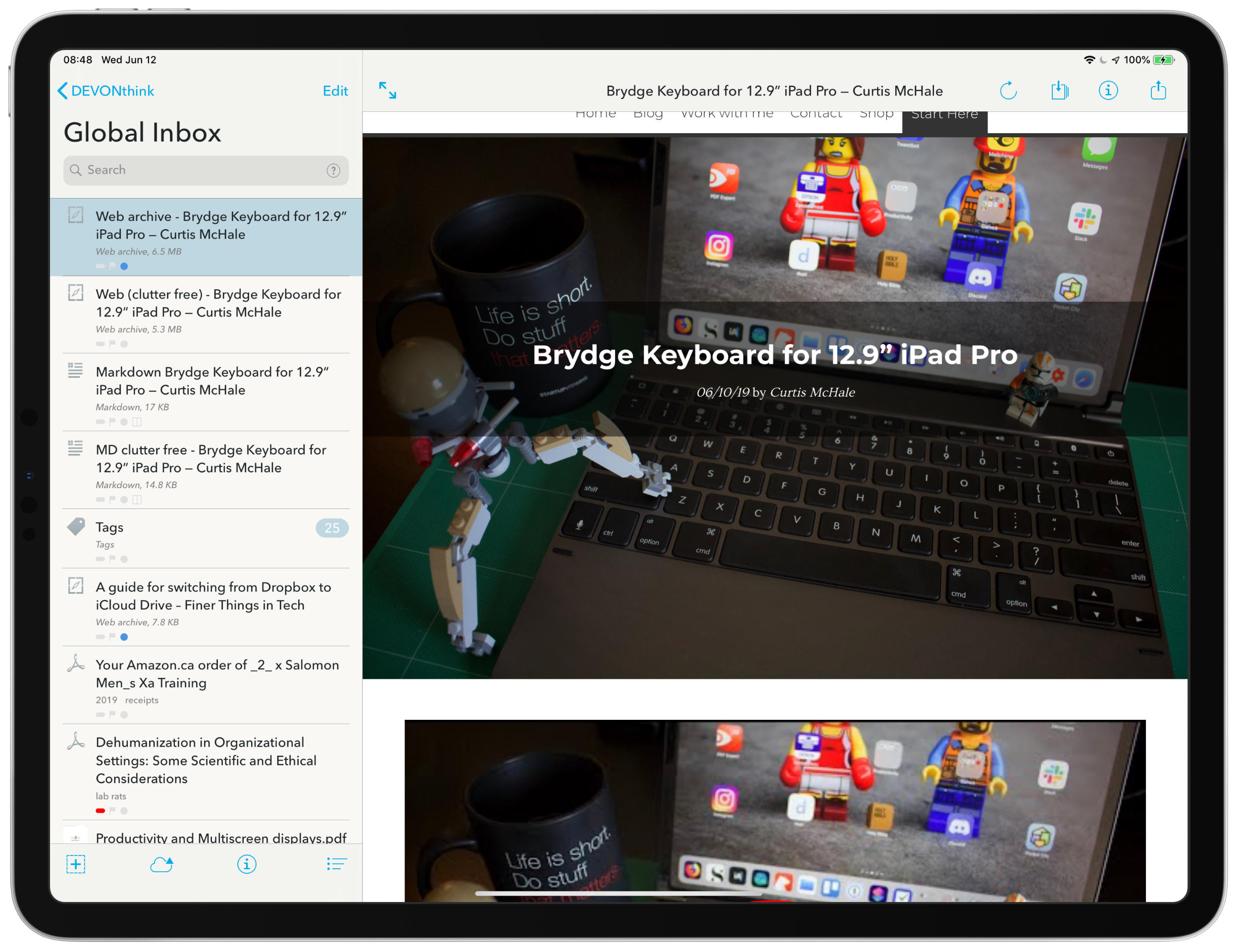Tap the new item plus icon
Viewport: 1238px width, 952px height.
[x=75, y=864]
